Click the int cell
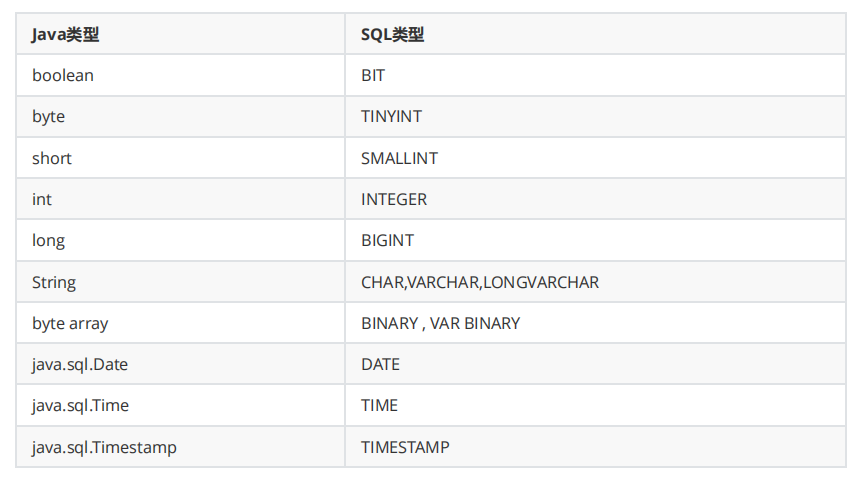This screenshot has width=866, height=481. (42, 199)
